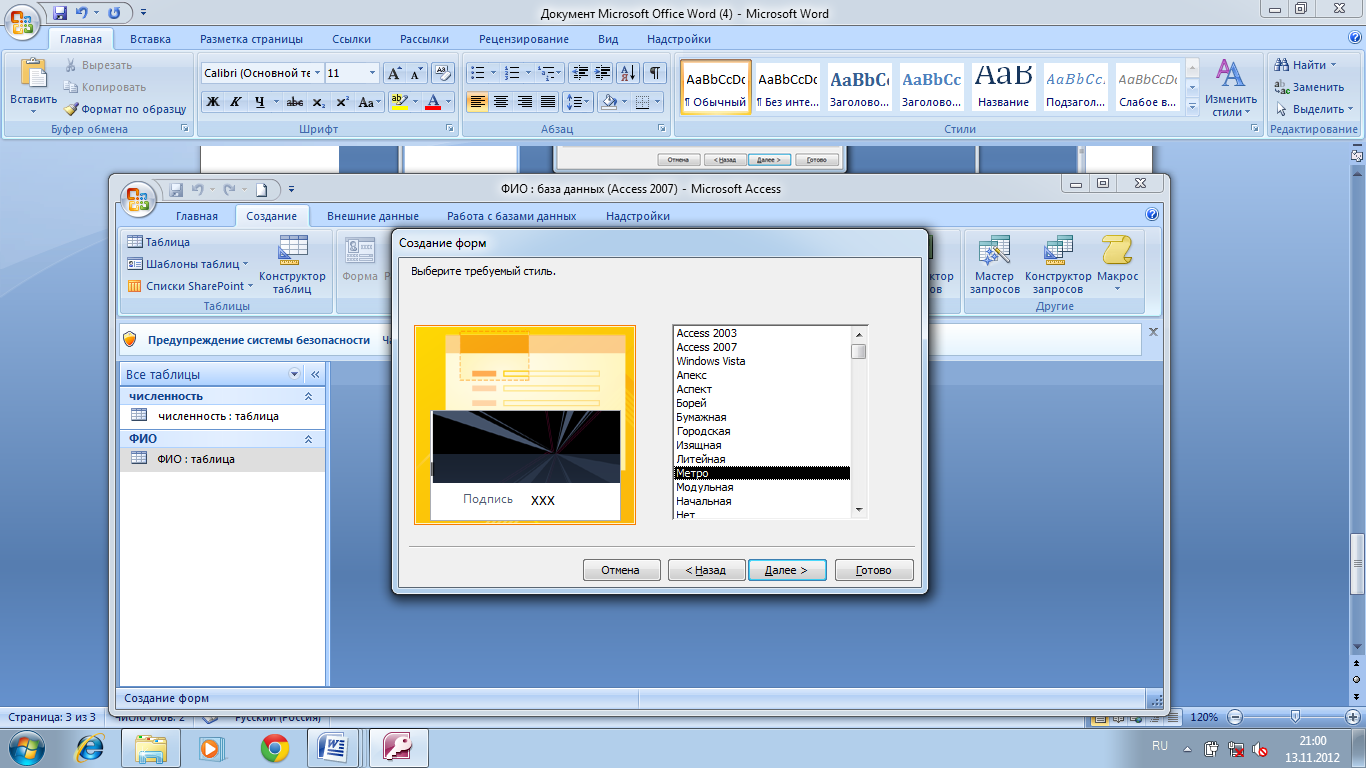Click the Access Office button orb
Viewport: 1366px width, 768px height.
click(x=137, y=198)
